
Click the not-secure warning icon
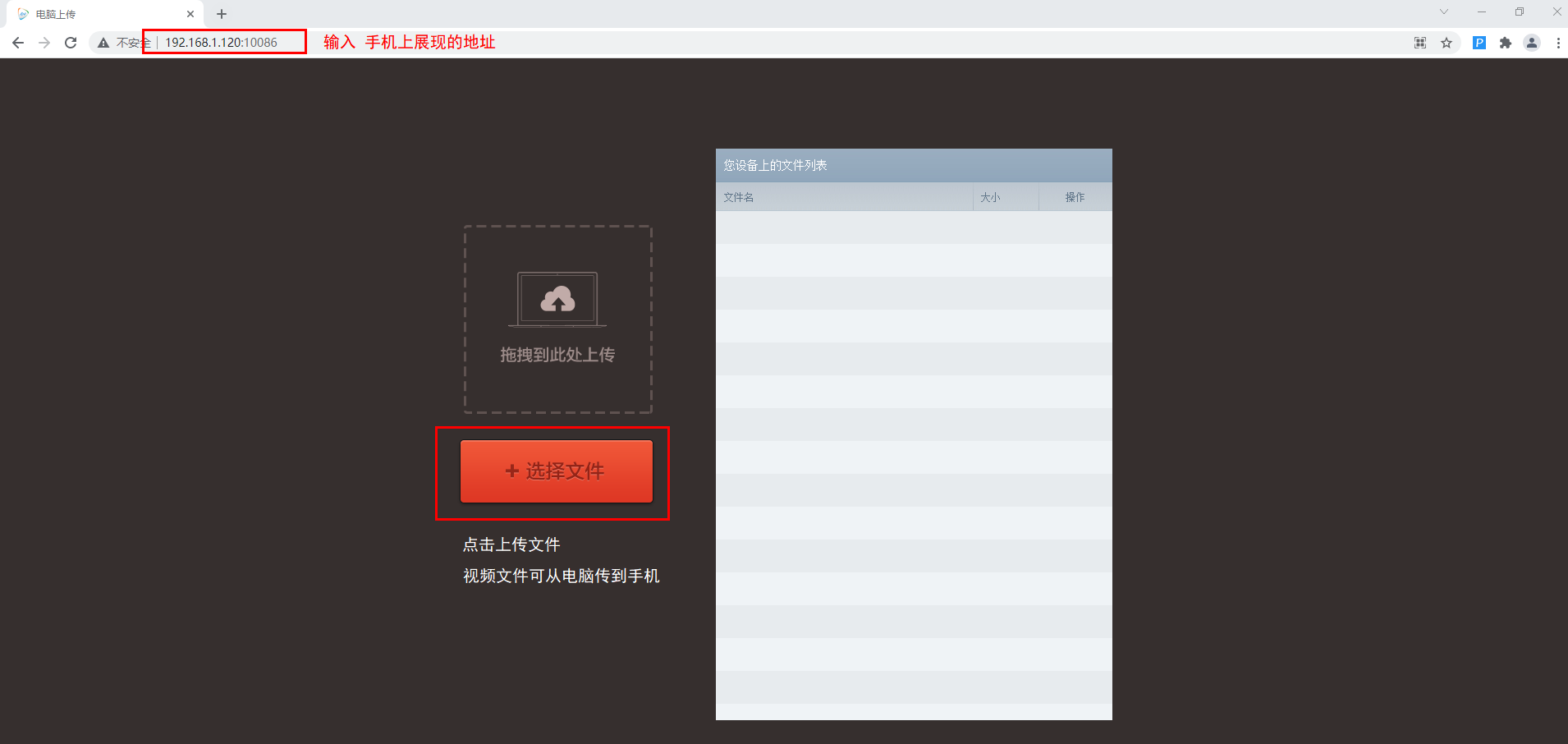point(103,43)
